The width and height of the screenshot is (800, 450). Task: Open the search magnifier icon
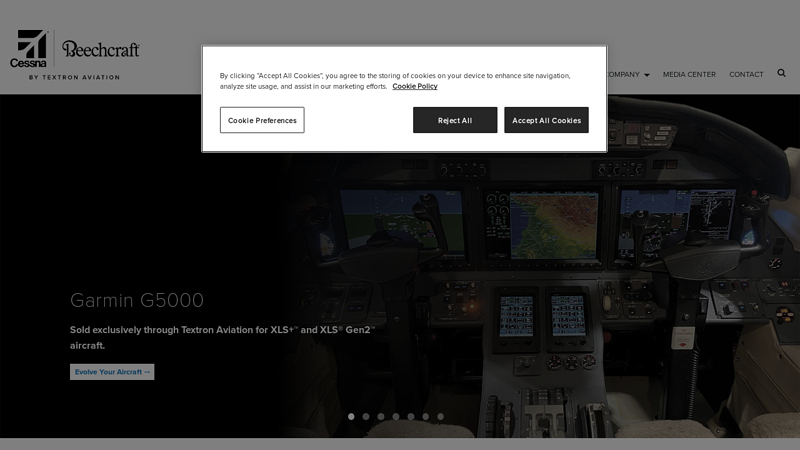point(781,73)
